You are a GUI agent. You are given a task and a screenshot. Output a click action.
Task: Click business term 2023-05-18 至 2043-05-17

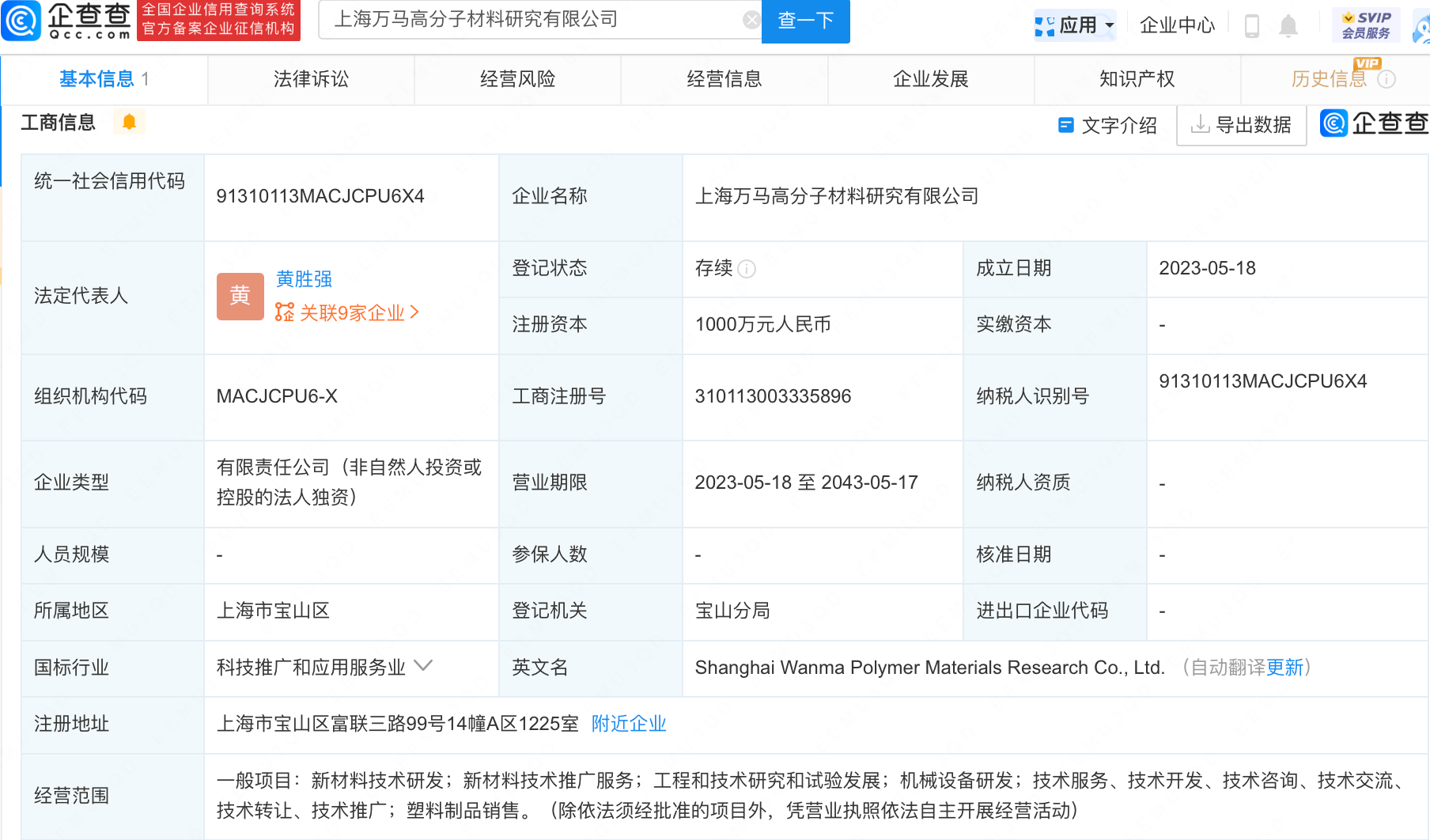[806, 482]
